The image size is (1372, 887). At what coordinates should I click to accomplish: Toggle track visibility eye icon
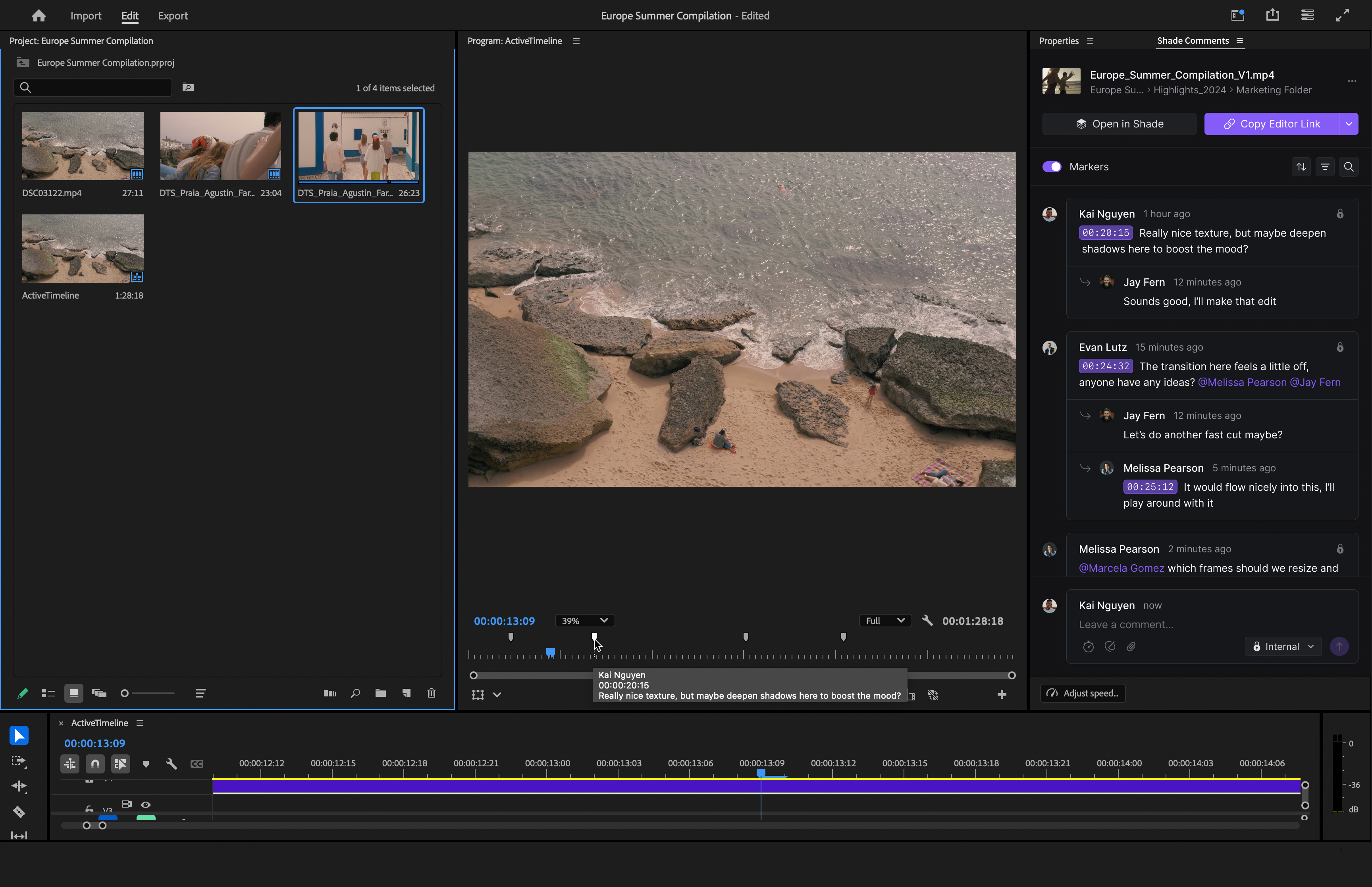pos(146,805)
